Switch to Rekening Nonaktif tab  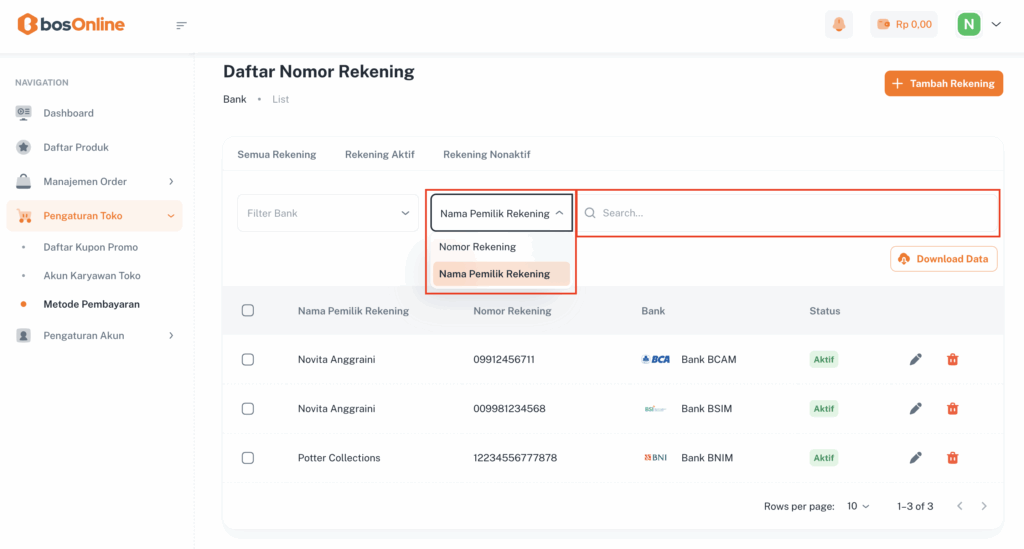click(x=486, y=154)
